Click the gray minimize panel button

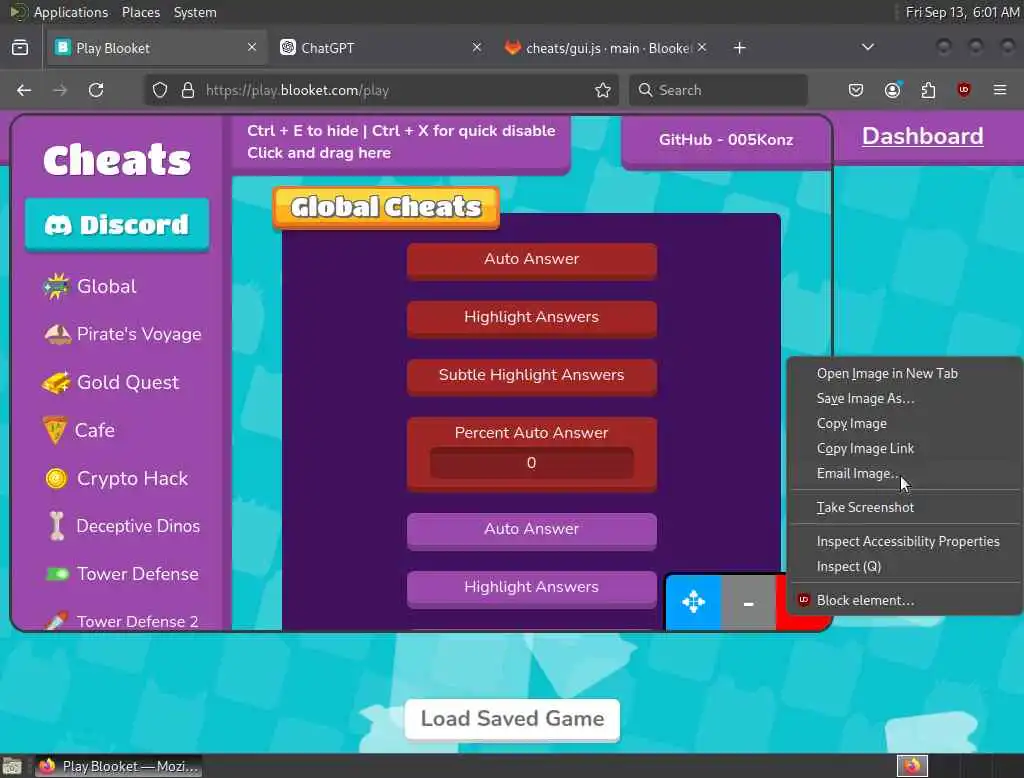(748, 602)
